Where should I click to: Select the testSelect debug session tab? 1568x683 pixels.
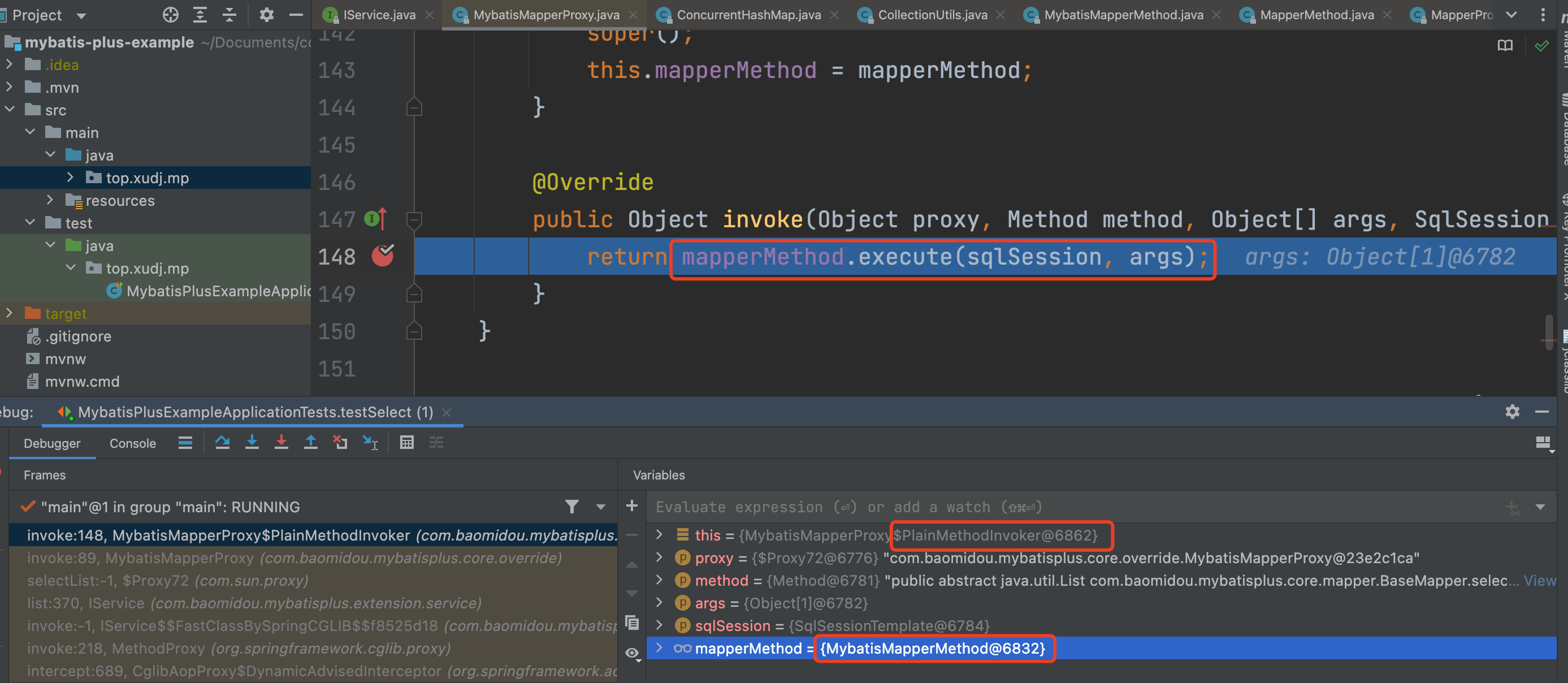pyautogui.click(x=254, y=412)
